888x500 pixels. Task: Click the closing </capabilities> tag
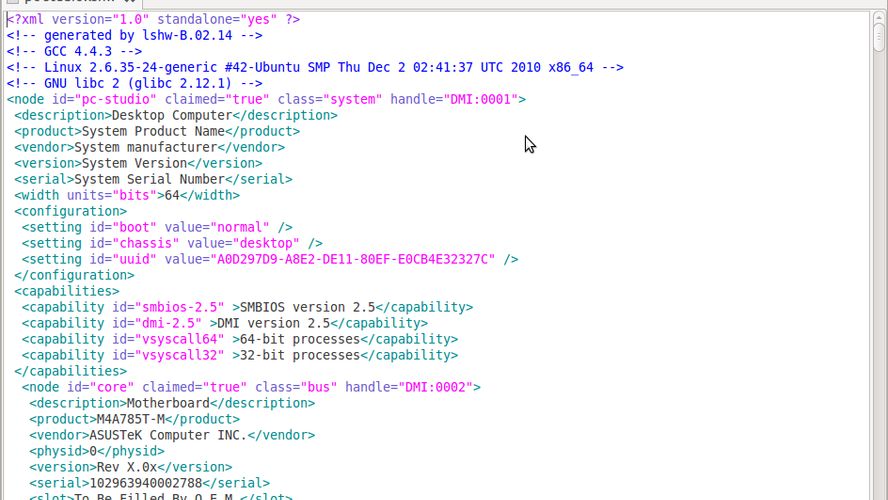click(70, 371)
